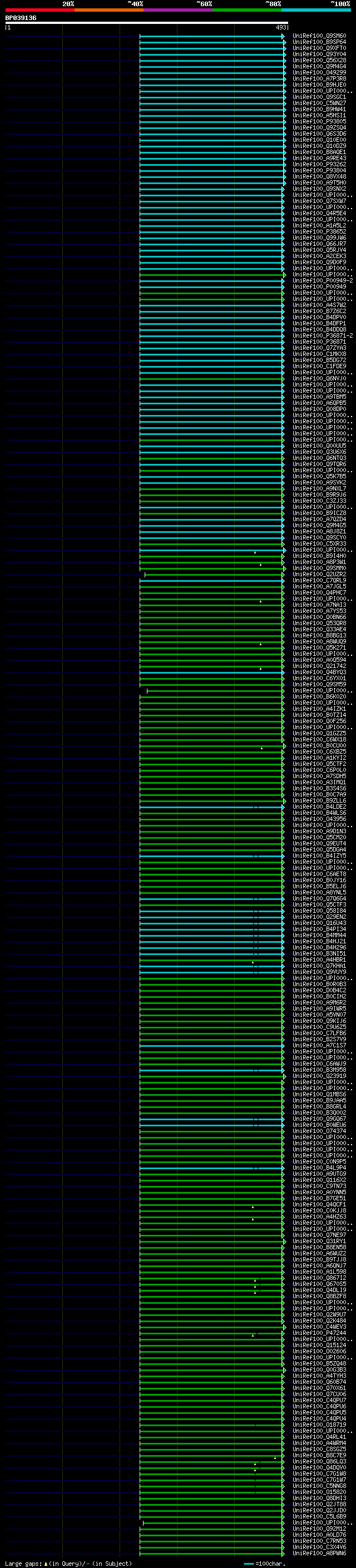This screenshot has width=356, height=1568.
Task: Select label UniRef100_A5HSI1
Action: click(x=319, y=115)
